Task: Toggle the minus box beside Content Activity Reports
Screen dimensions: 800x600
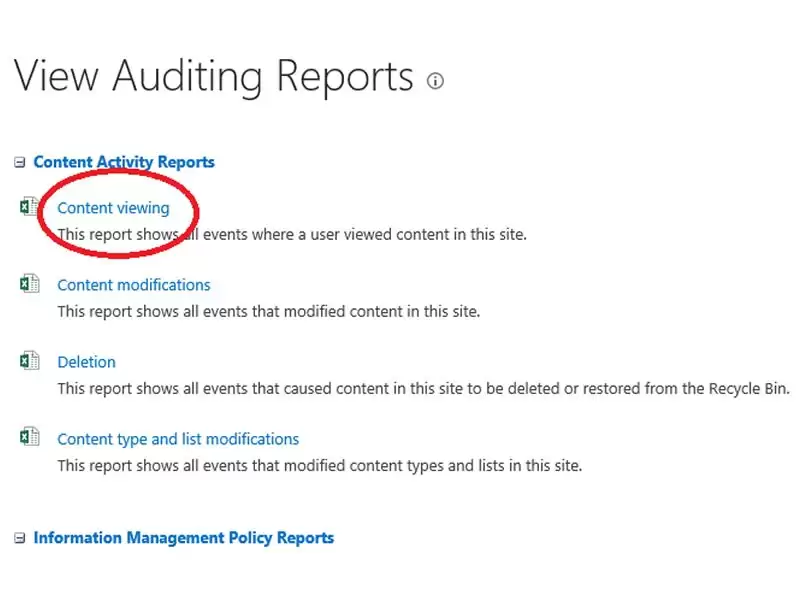Action: [x=17, y=161]
